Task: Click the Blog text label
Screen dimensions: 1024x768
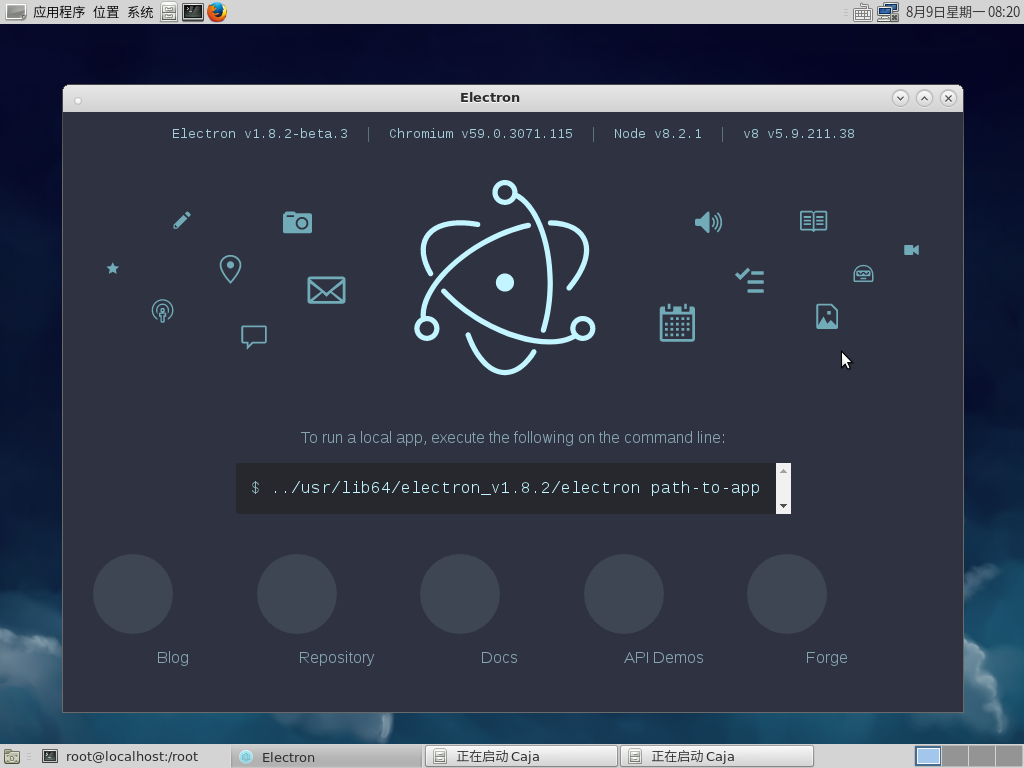Action: pos(172,658)
